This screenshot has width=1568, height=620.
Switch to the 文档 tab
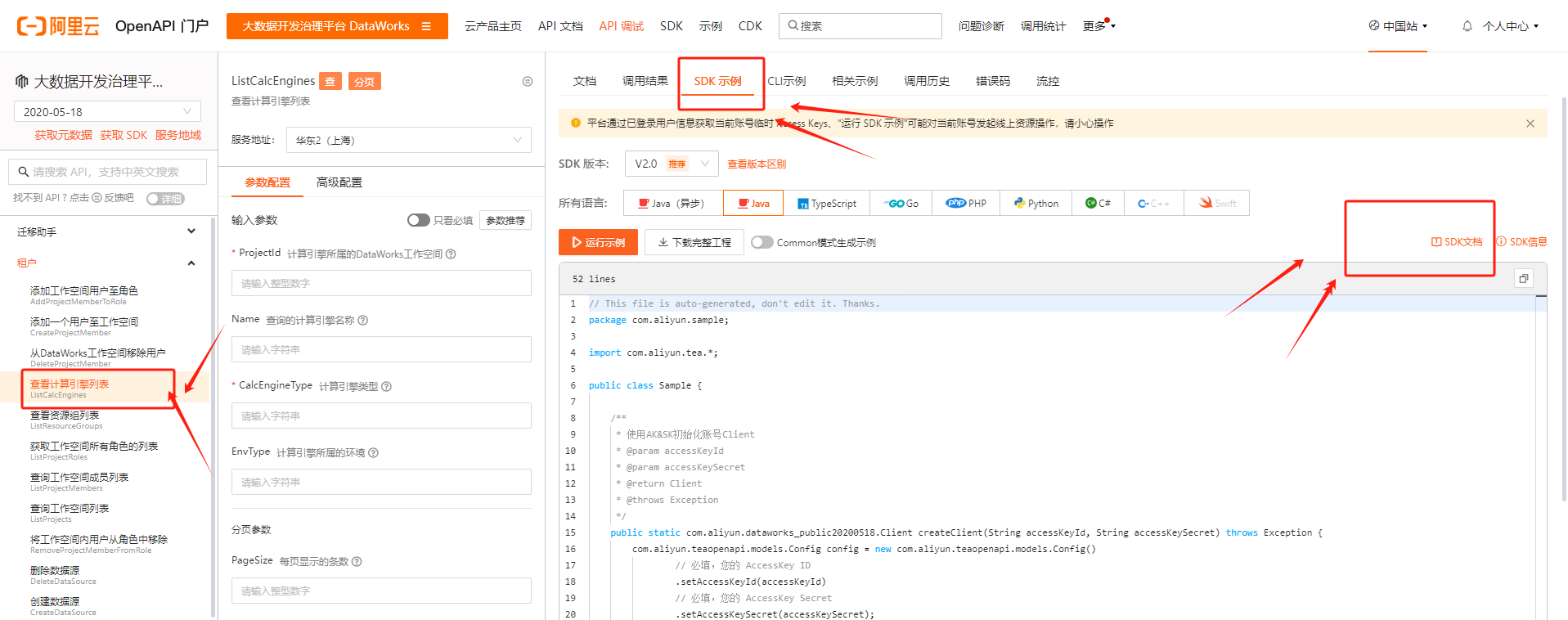[585, 81]
